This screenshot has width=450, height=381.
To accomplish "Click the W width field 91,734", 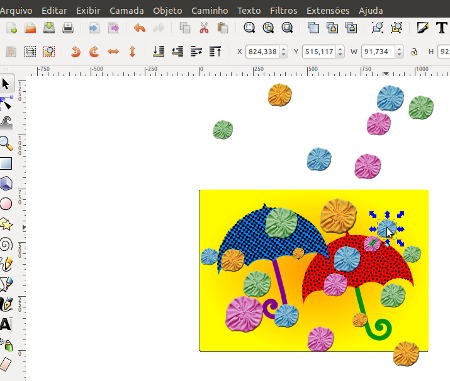I will pyautogui.click(x=378, y=52).
